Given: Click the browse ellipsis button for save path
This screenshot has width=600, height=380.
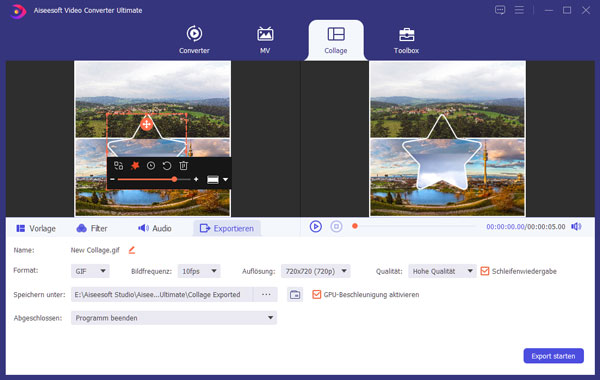Looking at the screenshot, I should click(x=266, y=294).
